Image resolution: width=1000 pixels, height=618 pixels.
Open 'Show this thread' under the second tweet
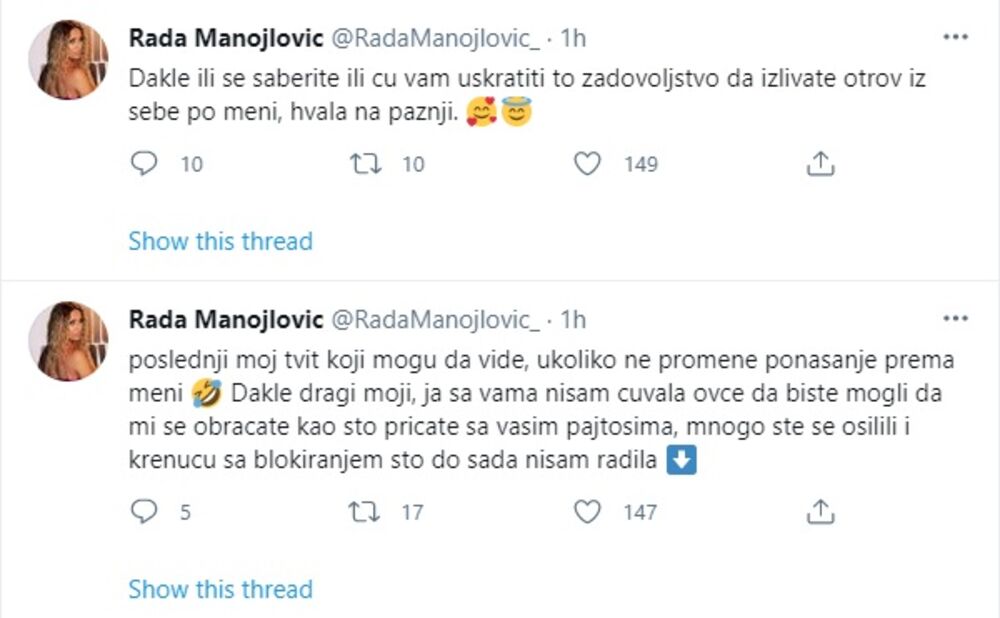point(219,589)
